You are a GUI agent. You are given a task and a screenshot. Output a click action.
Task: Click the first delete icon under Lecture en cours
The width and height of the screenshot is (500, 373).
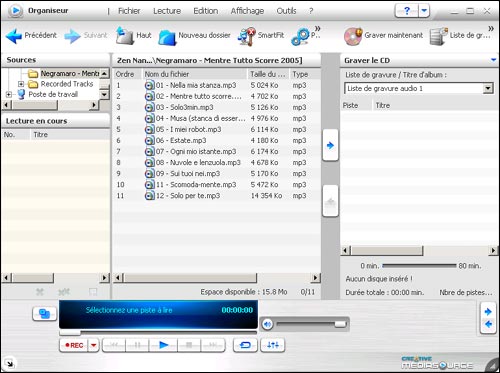40,292
